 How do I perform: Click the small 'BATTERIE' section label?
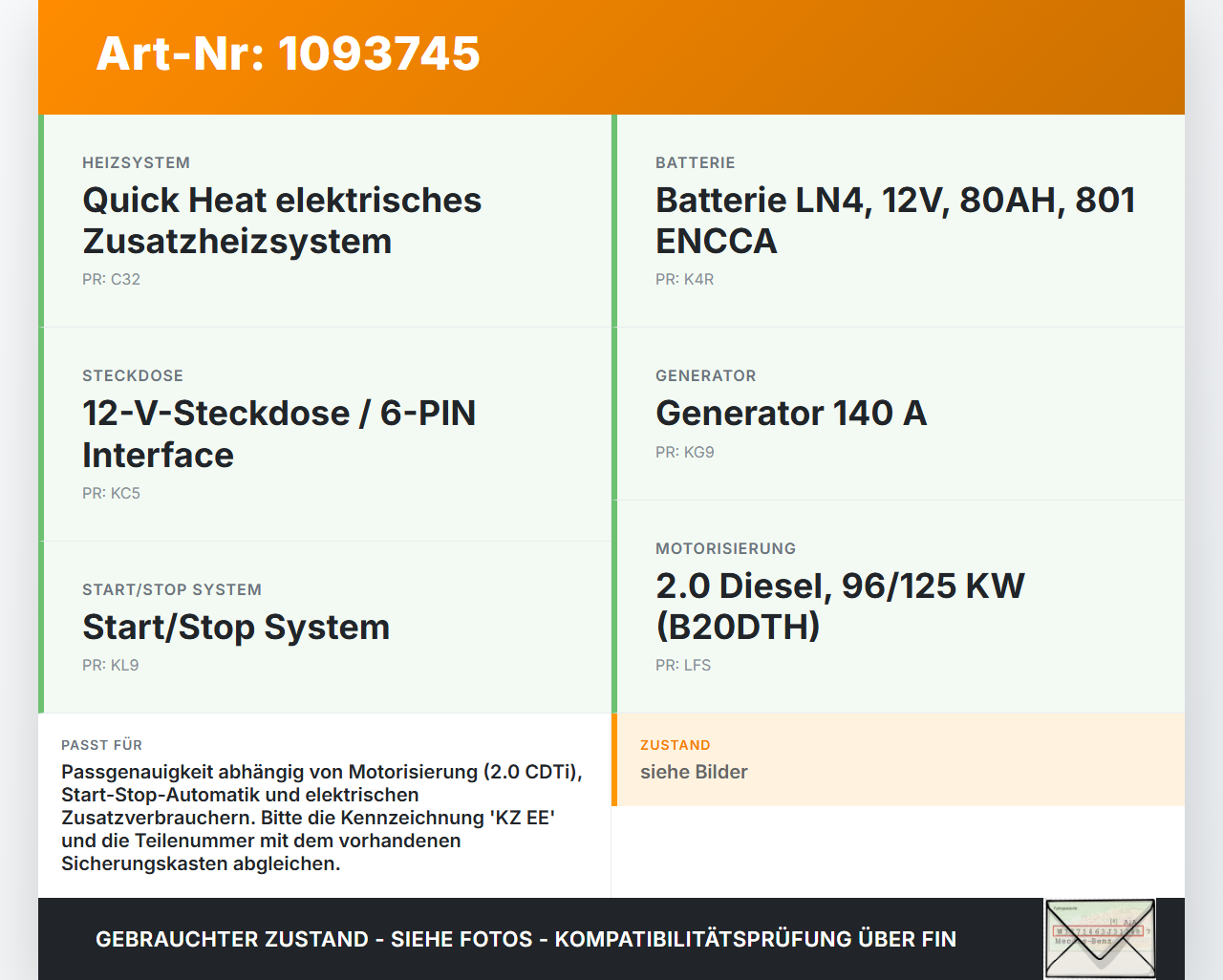(x=696, y=162)
